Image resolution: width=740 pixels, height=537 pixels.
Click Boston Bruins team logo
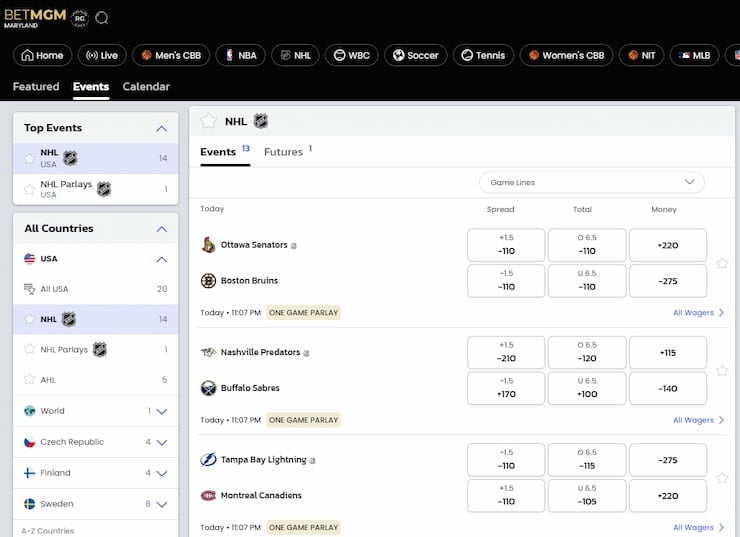coord(208,281)
